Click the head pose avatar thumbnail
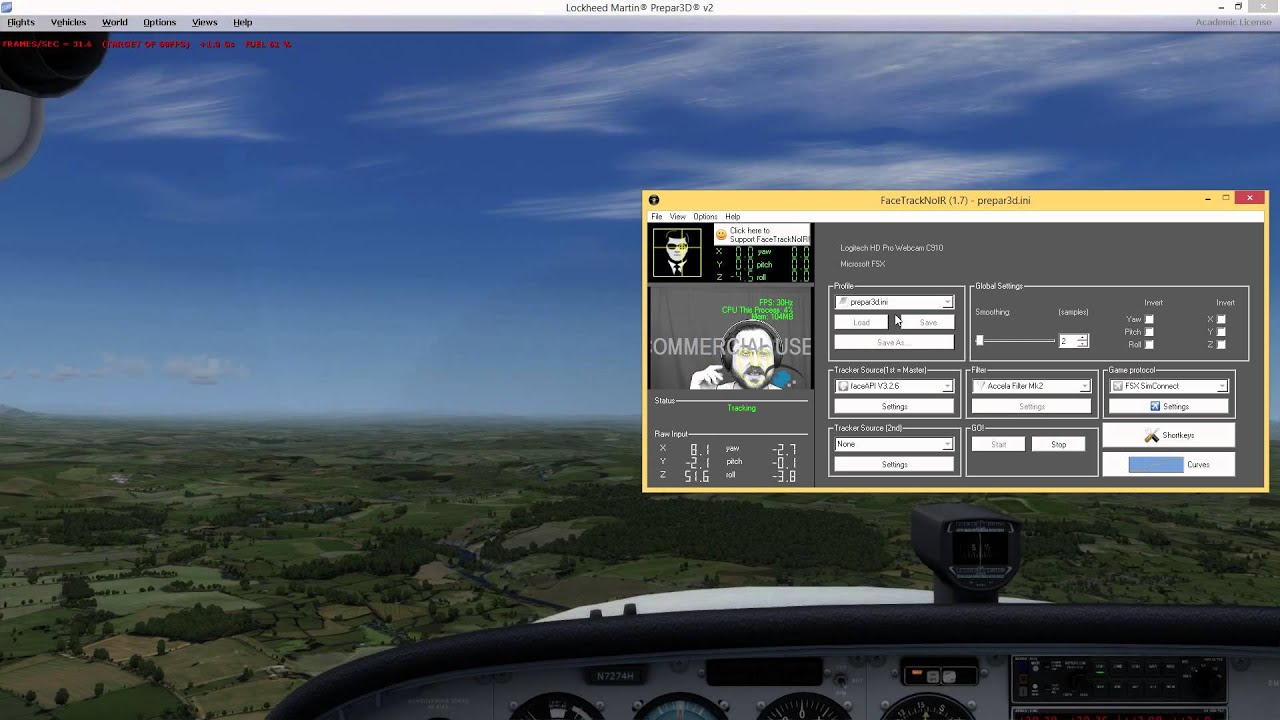The height and width of the screenshot is (720, 1280). point(677,253)
